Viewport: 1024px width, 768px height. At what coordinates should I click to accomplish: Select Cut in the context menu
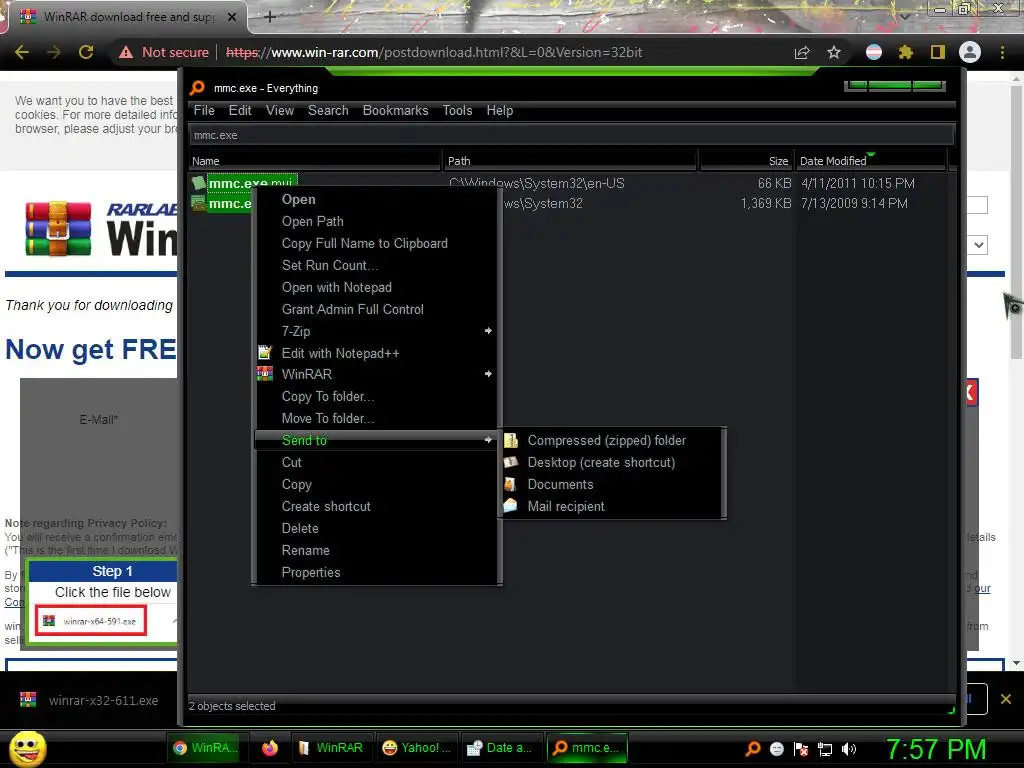(x=376, y=462)
